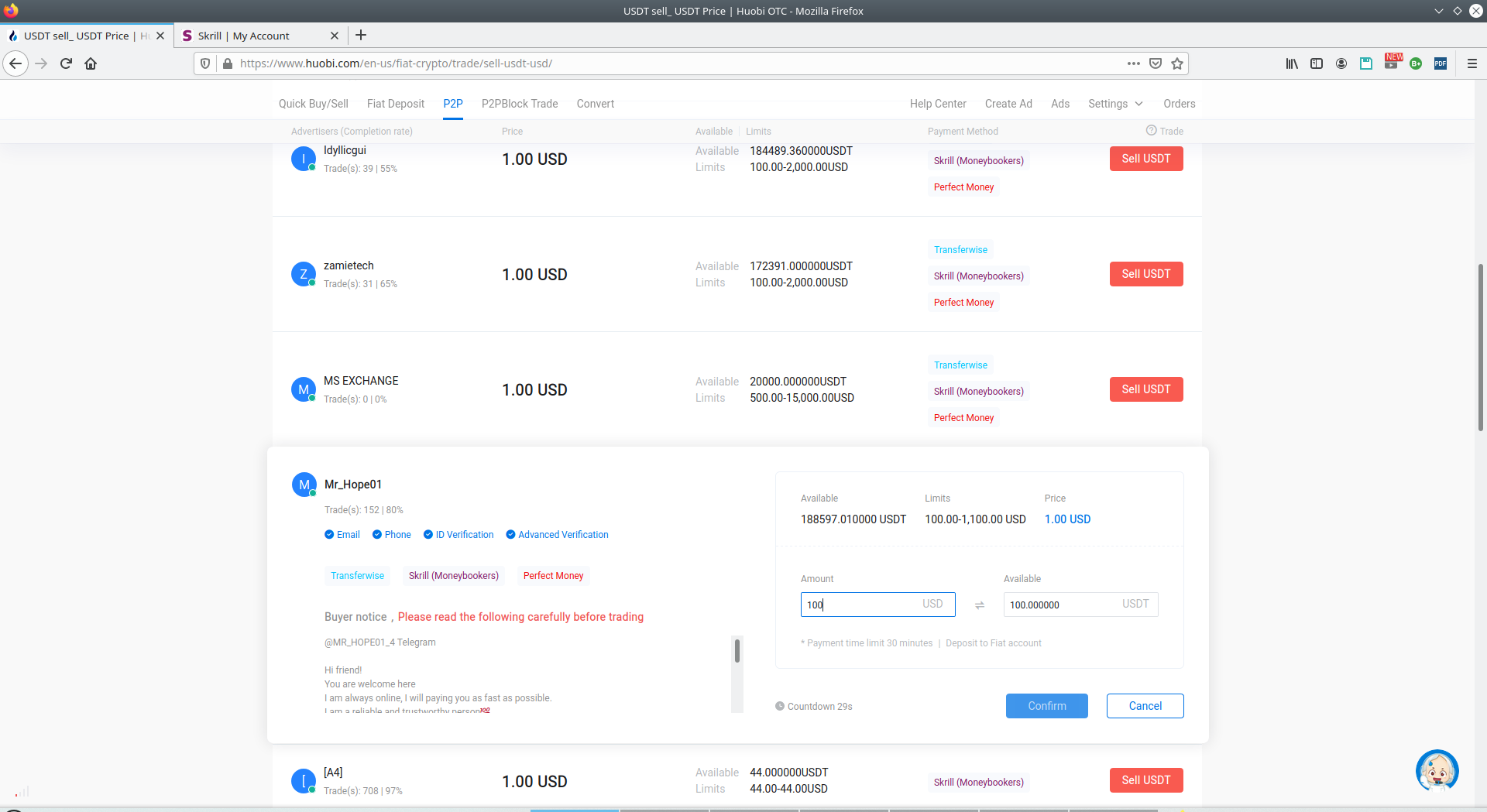Open the customer support chat mascot

coord(1437,771)
